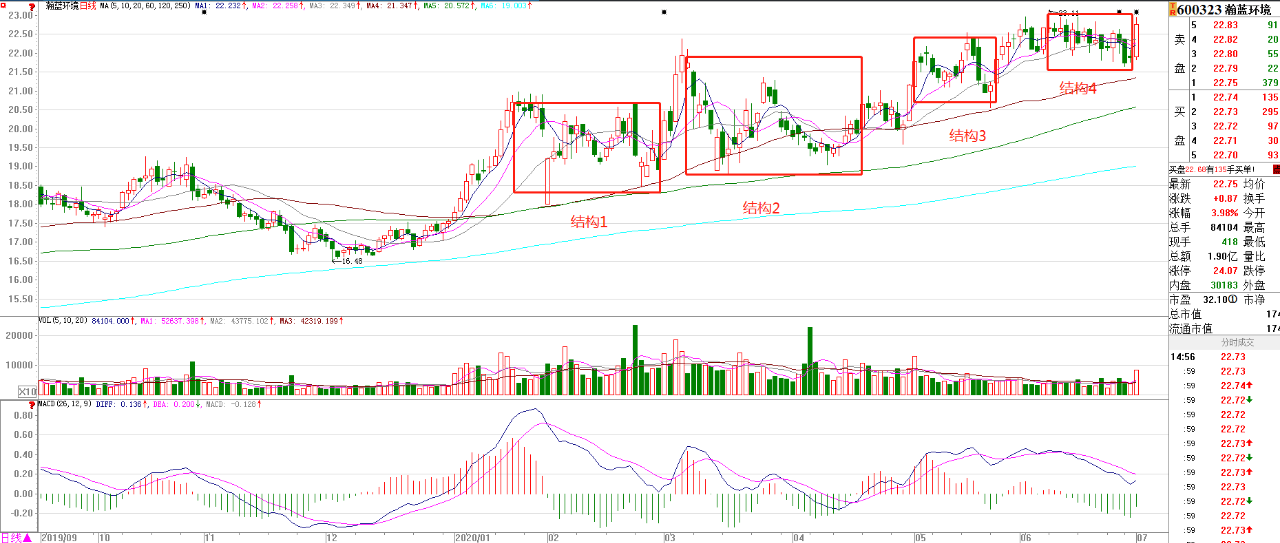The height and width of the screenshot is (543, 1280).
Task: Click the 内盘 value 30183
Action: tap(1224, 284)
